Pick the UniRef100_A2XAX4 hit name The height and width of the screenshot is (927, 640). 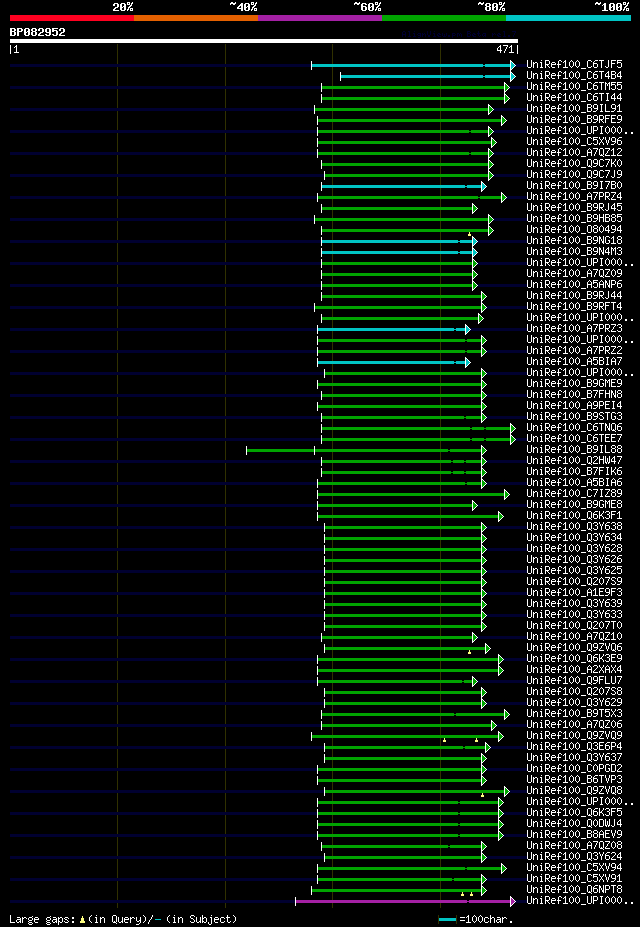pyautogui.click(x=574, y=670)
